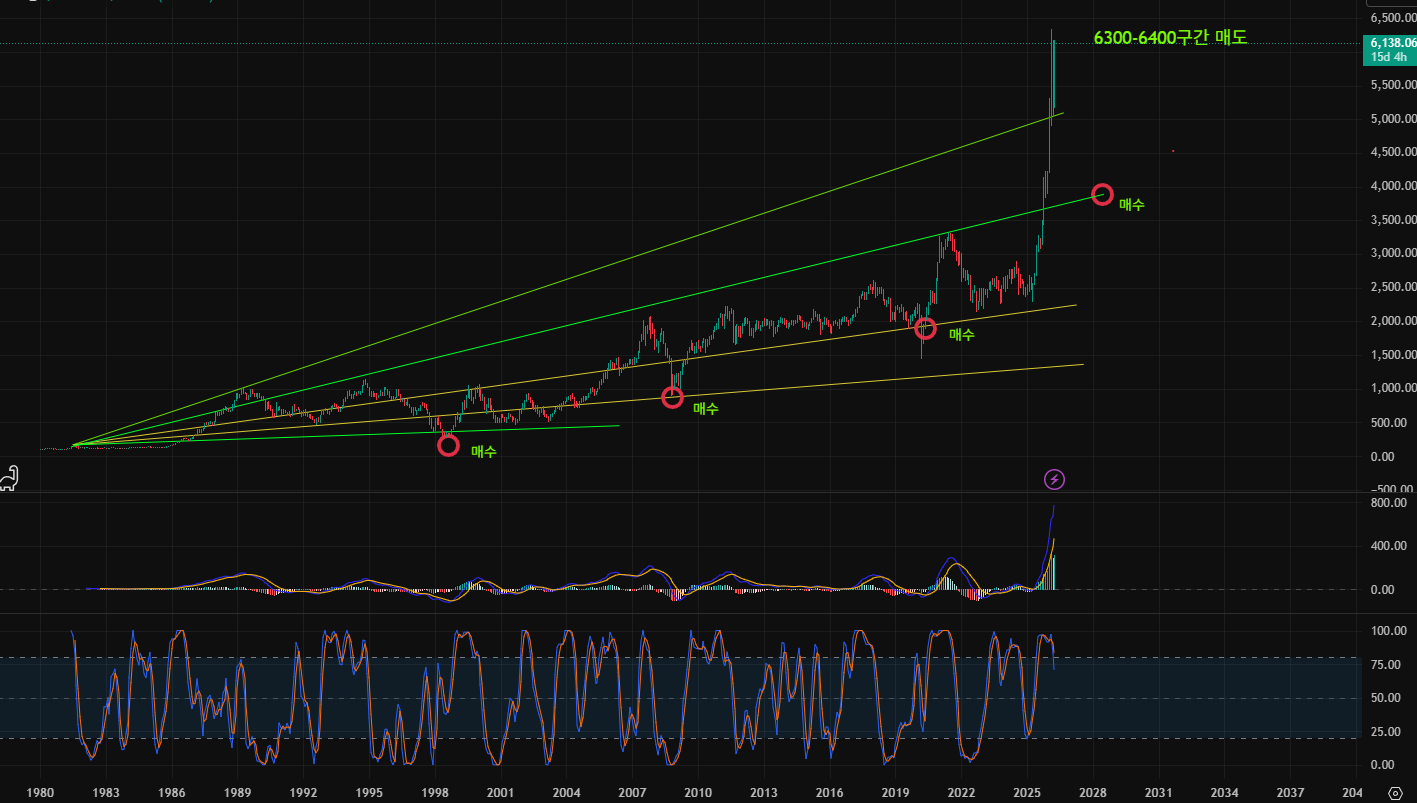This screenshot has height=803, width=1417.
Task: Select the red circle marker near 1998
Action: (448, 445)
